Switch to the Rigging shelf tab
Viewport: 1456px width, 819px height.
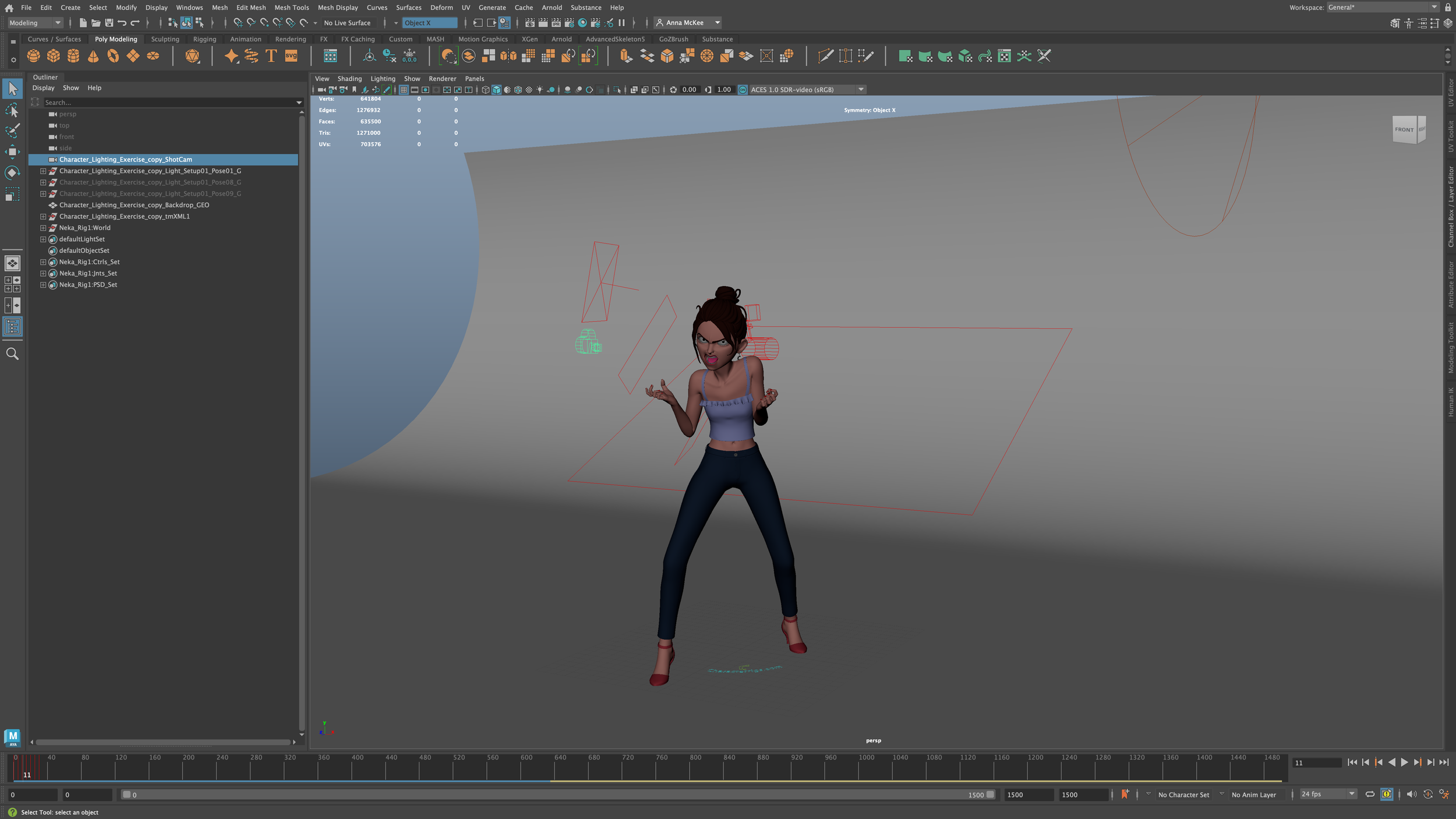pos(204,39)
